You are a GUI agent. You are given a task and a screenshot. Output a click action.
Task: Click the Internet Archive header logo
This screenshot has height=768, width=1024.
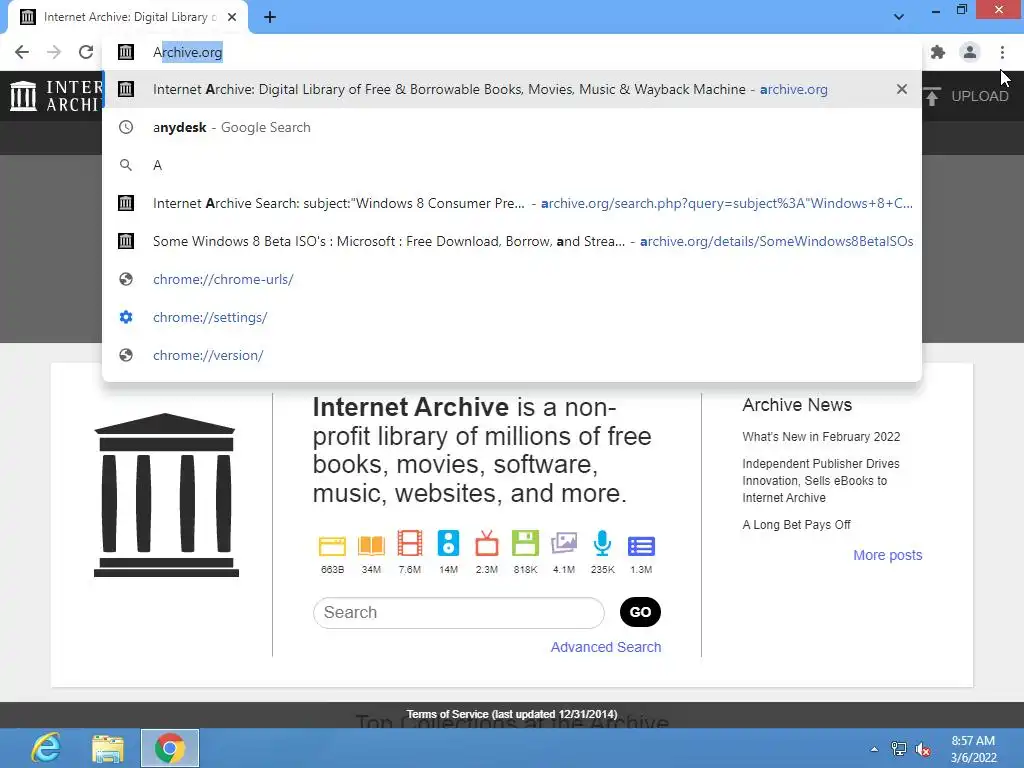[56, 96]
